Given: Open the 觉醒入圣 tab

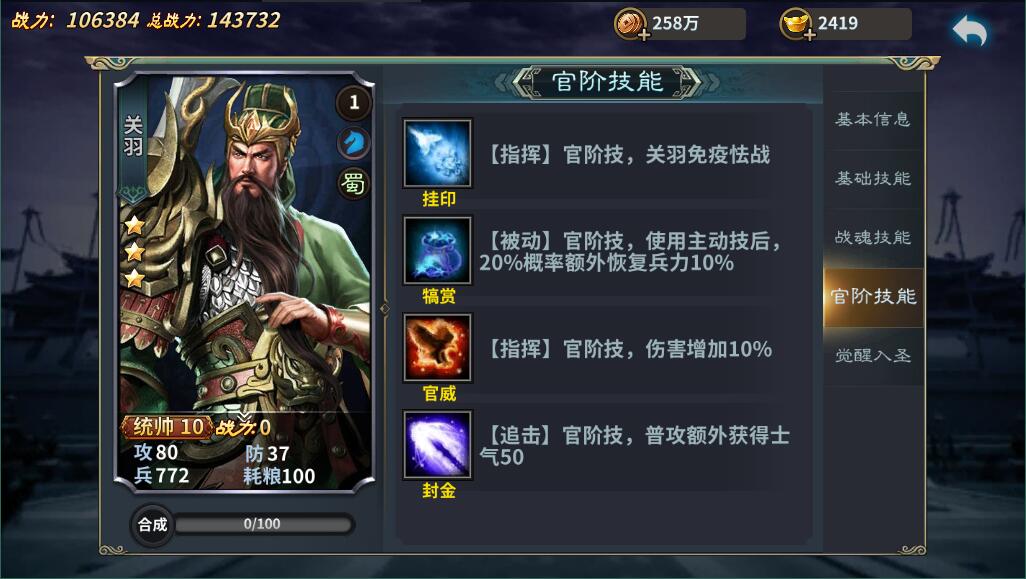Looking at the screenshot, I should 873,355.
